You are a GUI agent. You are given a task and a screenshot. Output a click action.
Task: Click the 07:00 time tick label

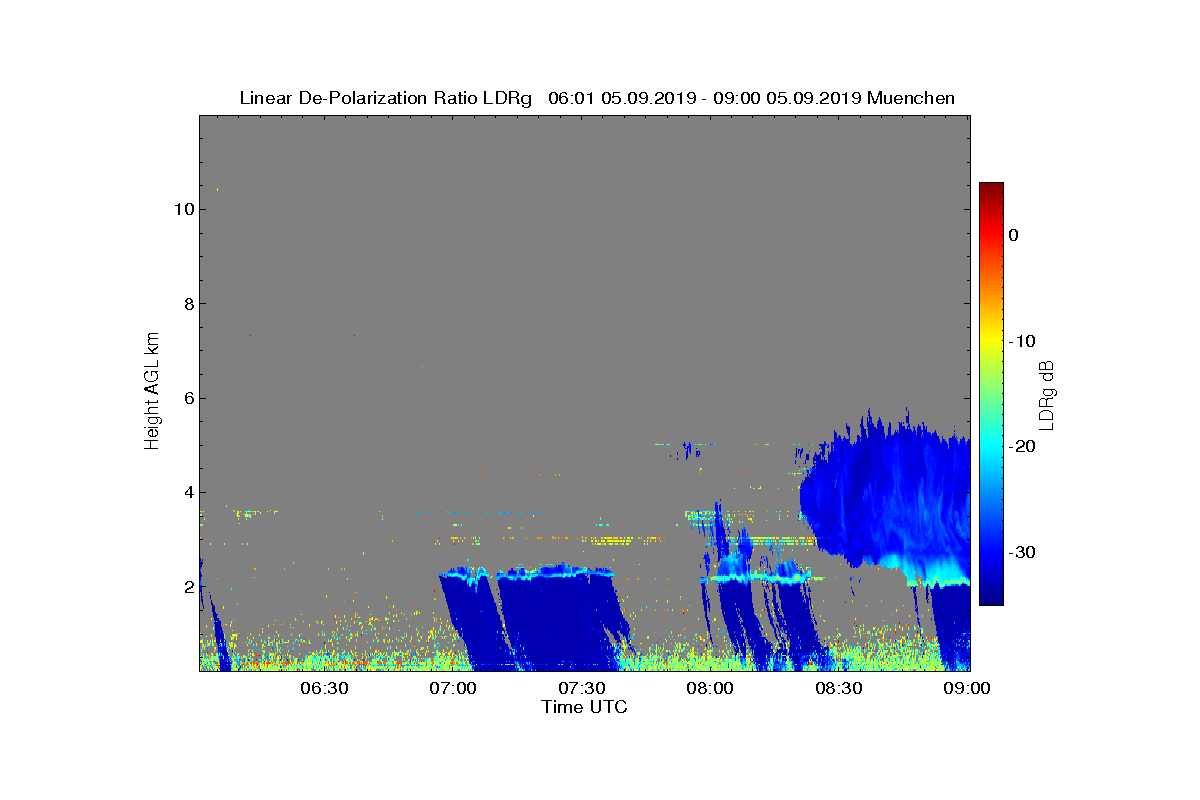tap(453, 688)
